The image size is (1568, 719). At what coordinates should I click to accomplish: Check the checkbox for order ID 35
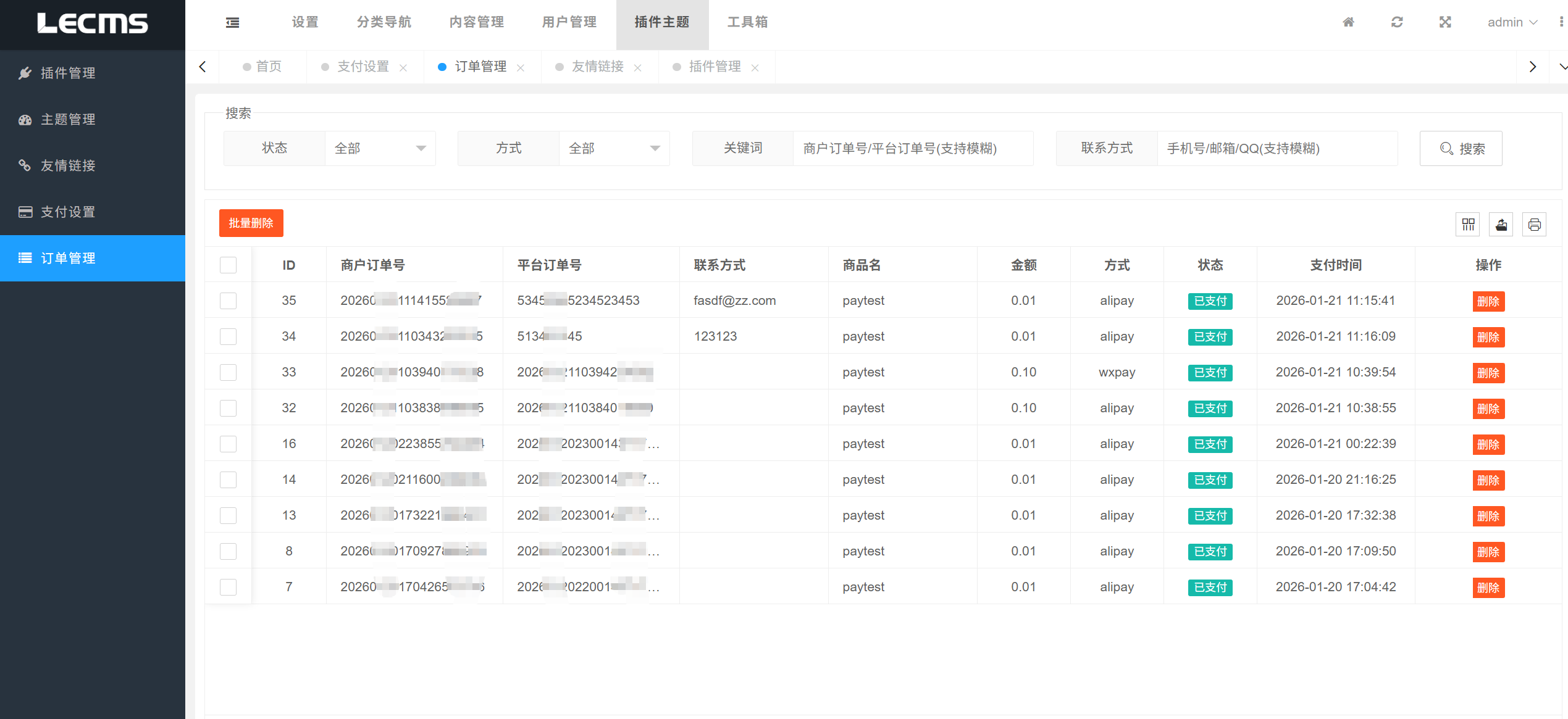click(228, 301)
